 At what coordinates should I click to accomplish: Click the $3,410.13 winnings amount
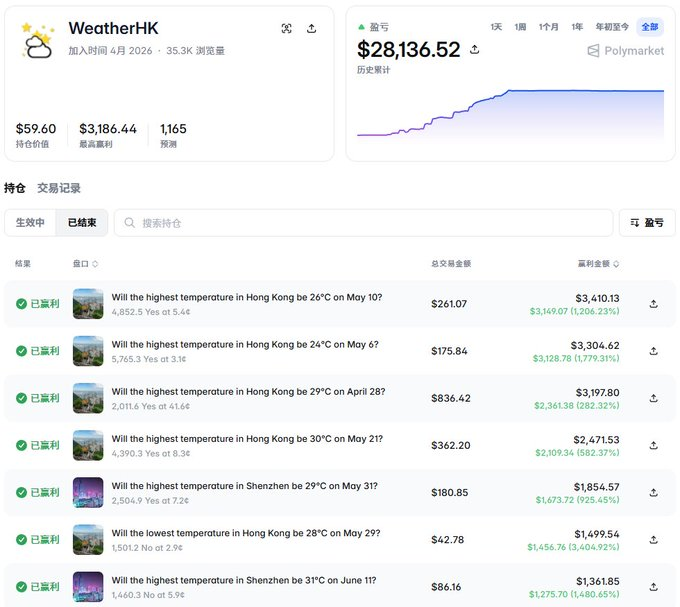(x=597, y=298)
